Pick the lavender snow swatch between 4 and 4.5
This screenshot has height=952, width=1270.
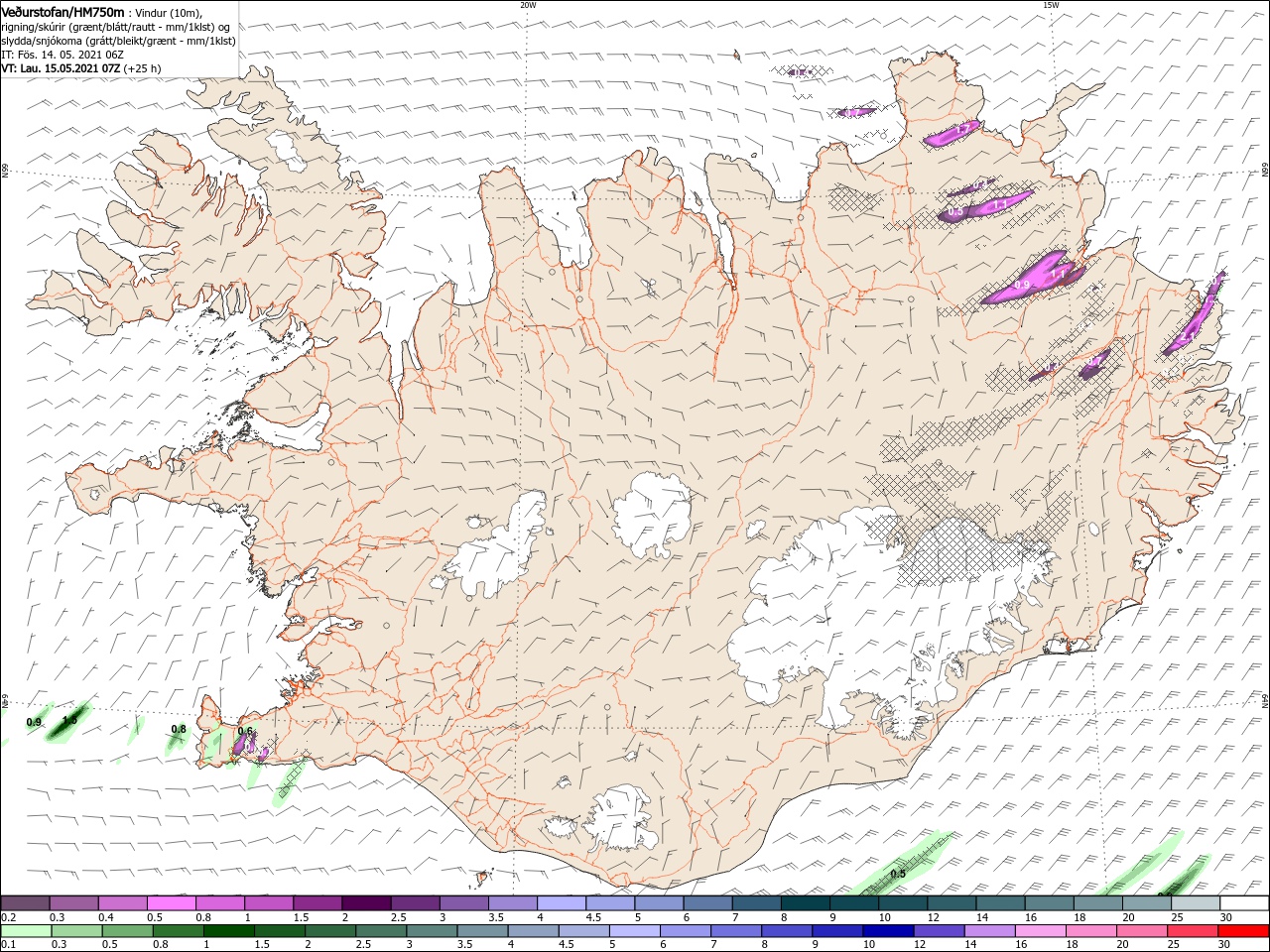(x=561, y=903)
